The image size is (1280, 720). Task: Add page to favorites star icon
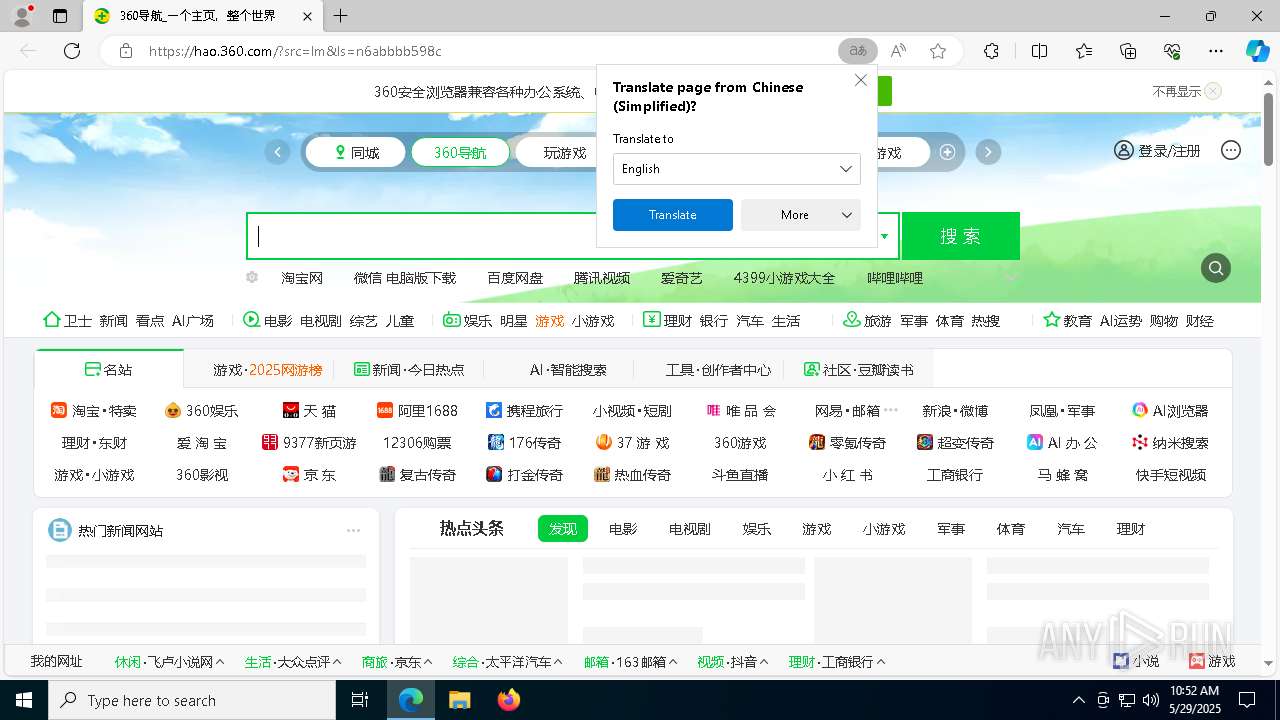[x=937, y=51]
